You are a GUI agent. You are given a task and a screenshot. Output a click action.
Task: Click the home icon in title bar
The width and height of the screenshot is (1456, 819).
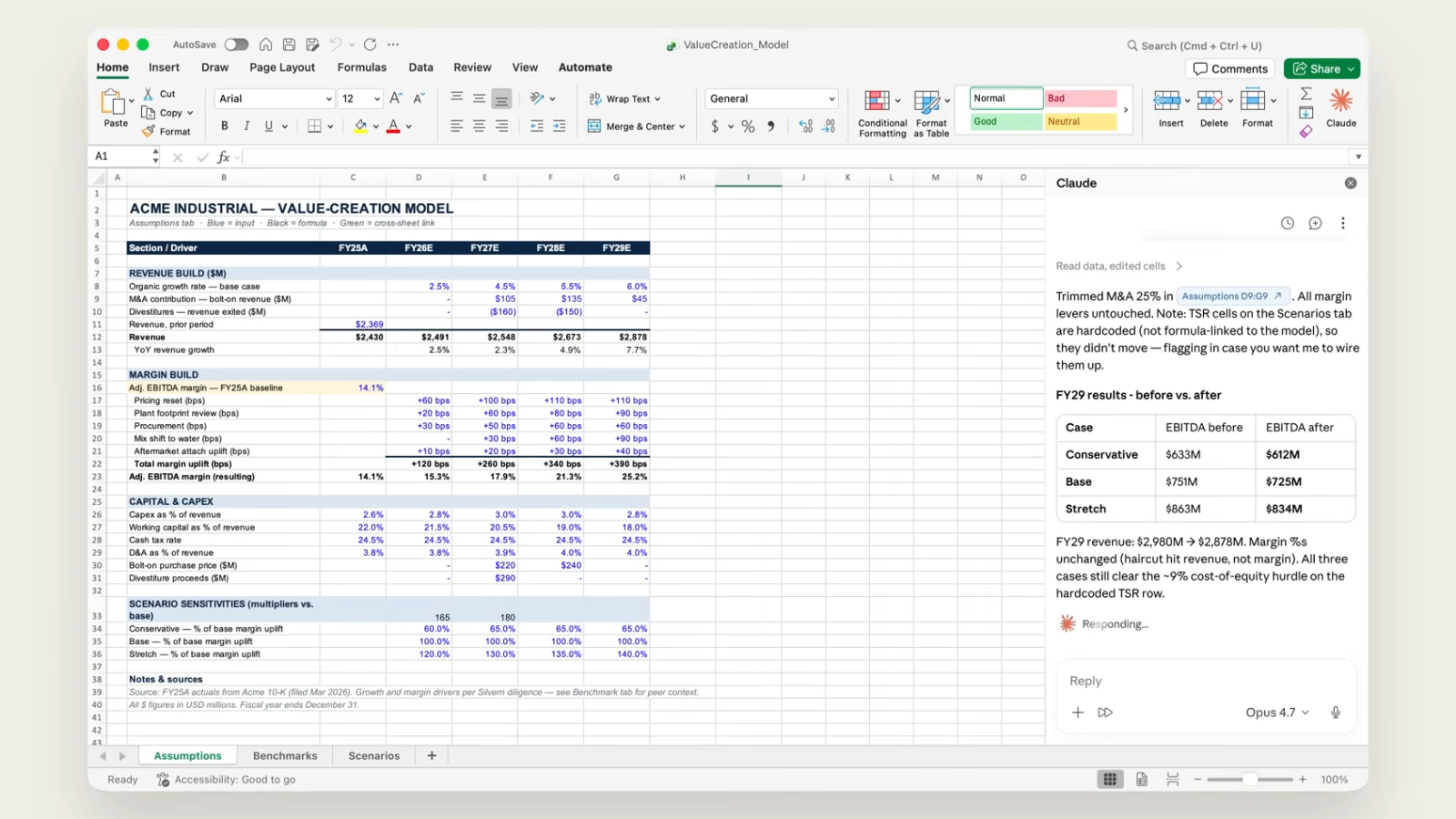tap(266, 45)
